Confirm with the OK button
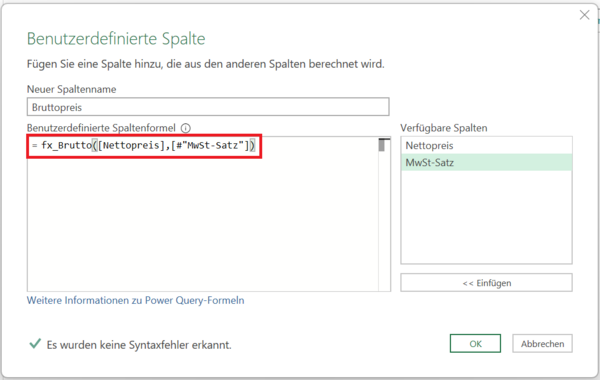Image resolution: width=600 pixels, height=380 pixels. pos(475,344)
